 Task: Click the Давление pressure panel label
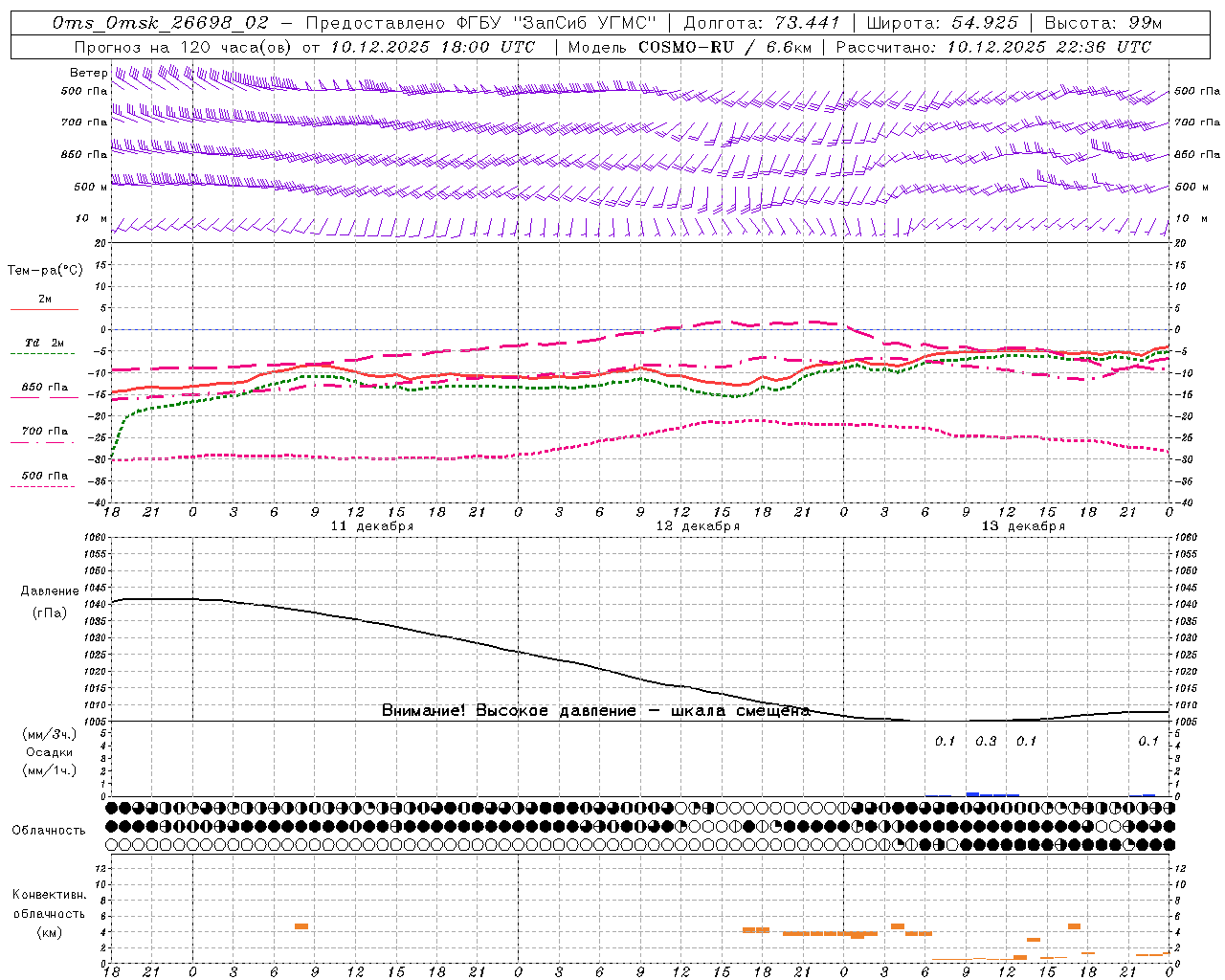49,591
